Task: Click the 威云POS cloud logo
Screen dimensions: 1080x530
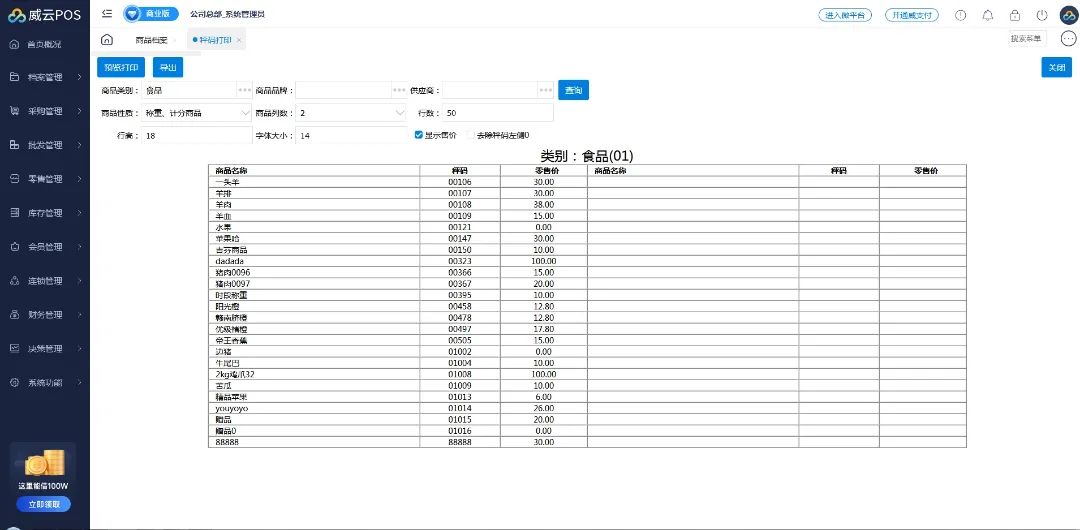Action: click(17, 15)
